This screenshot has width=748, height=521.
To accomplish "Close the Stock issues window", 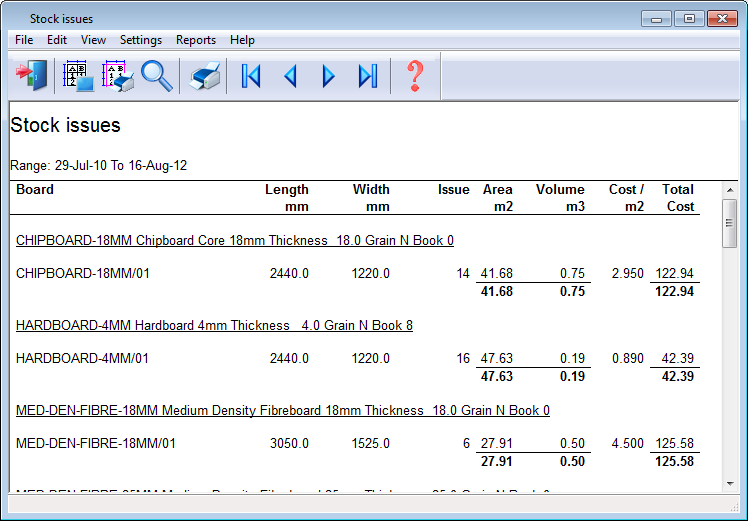I will point(722,19).
